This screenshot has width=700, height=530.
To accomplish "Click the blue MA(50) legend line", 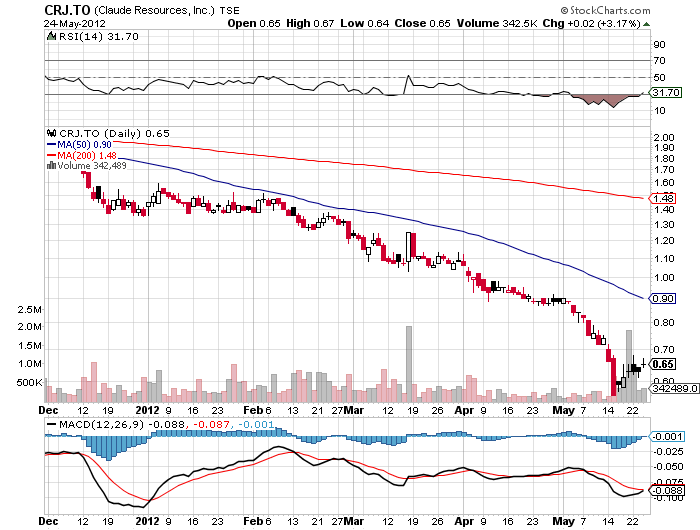I will pos(51,145).
